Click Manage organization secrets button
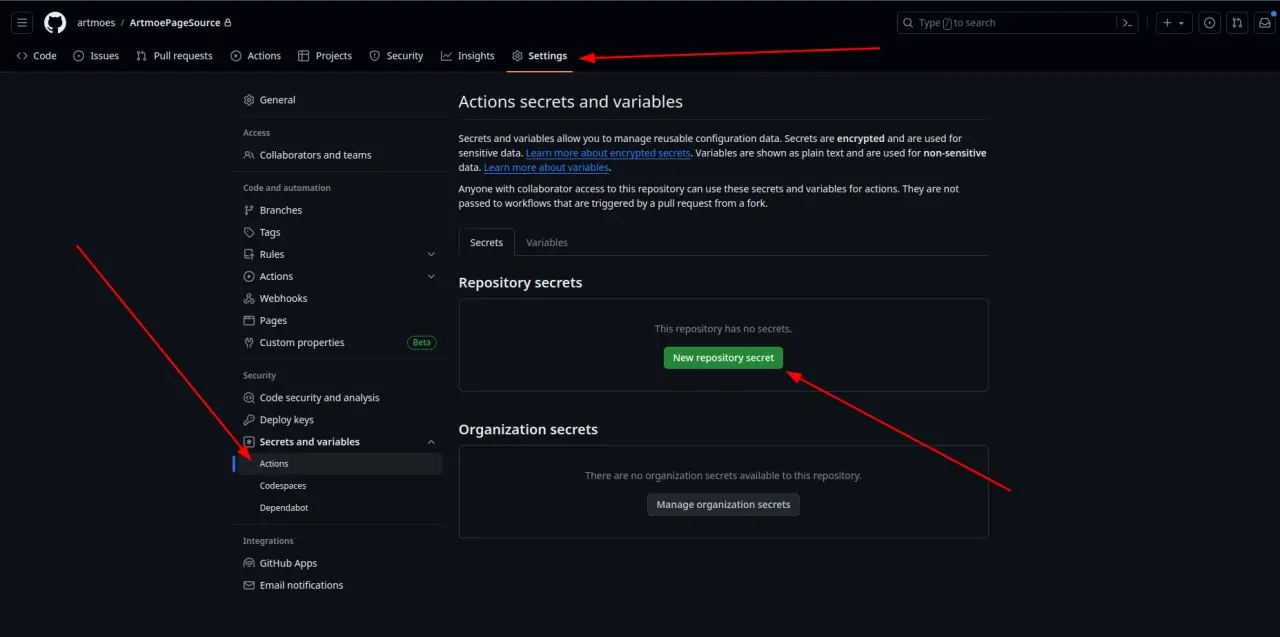 (x=723, y=504)
